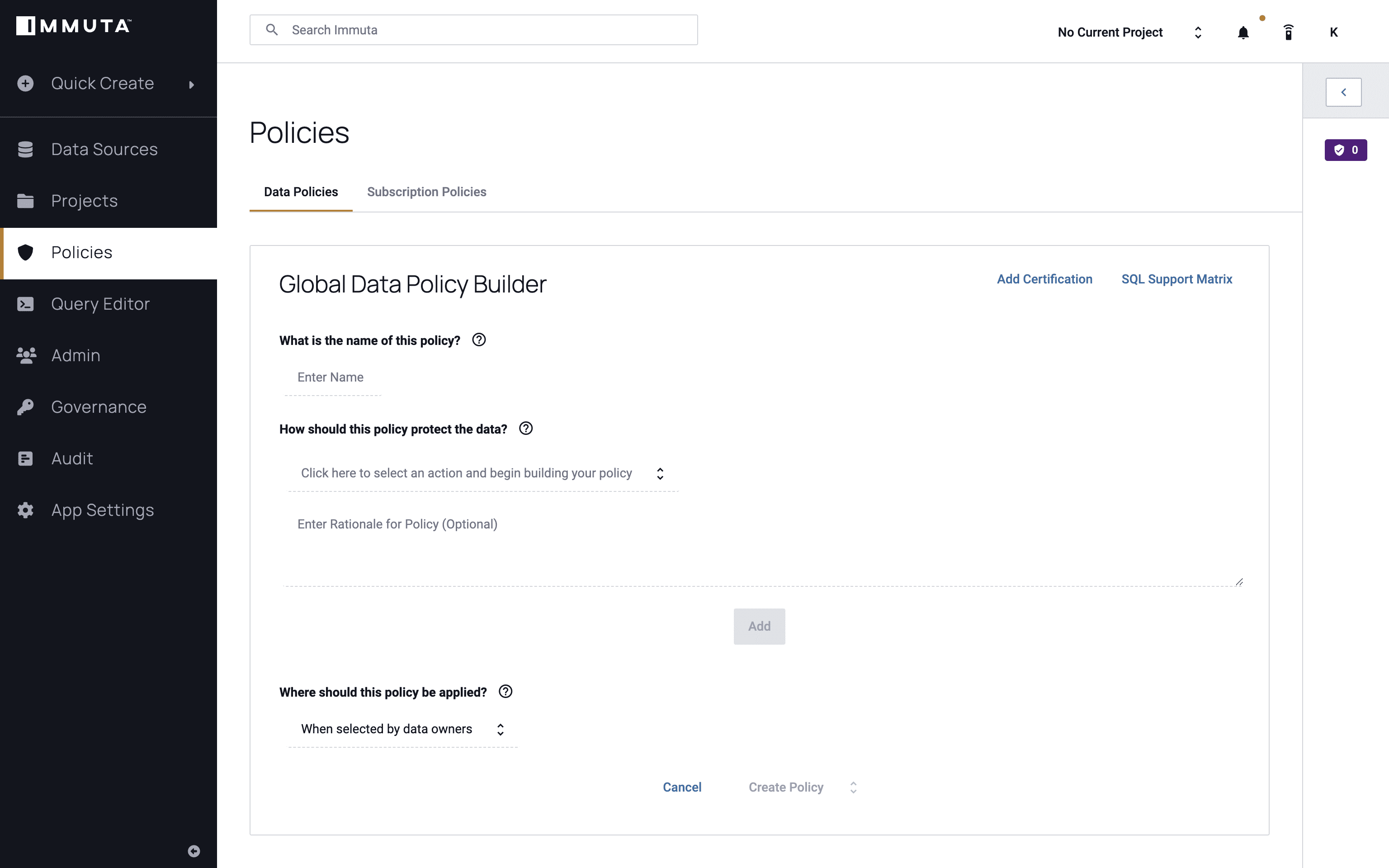Open the No Current Project selector
The width and height of the screenshot is (1389, 868).
tap(1129, 32)
